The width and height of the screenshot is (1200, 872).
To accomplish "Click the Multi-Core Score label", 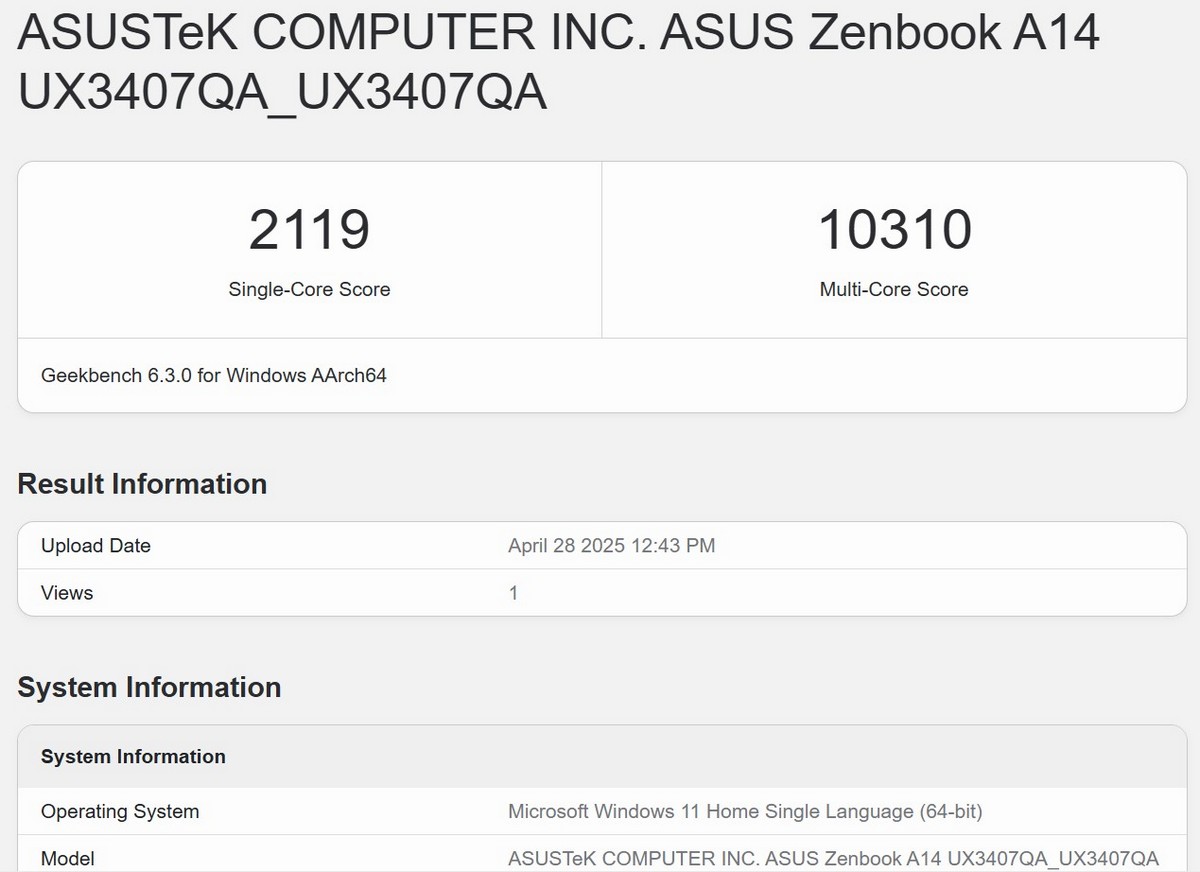I will [894, 289].
